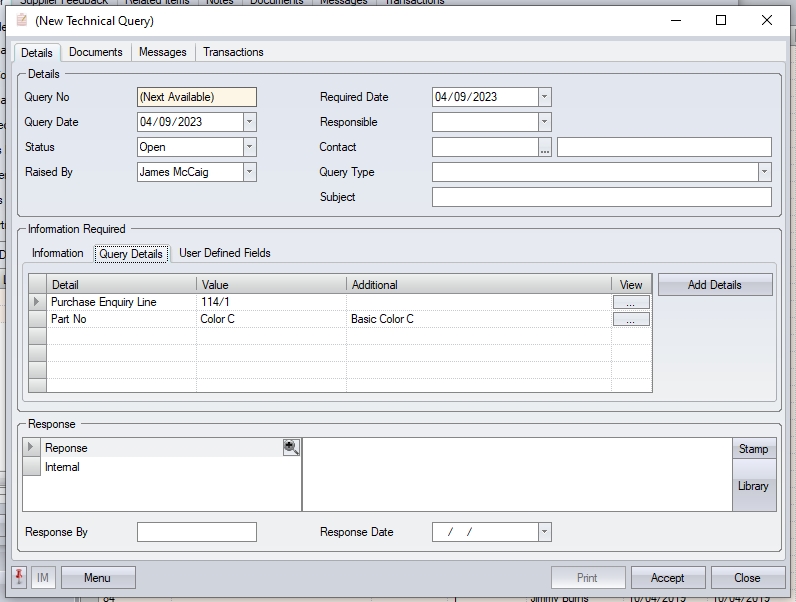Open the Required Date calendar dropdown
Image resolution: width=796 pixels, height=602 pixels.
point(544,97)
